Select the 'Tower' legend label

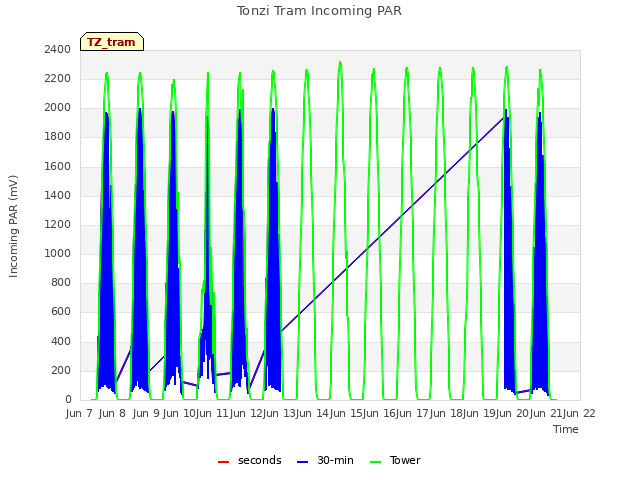point(405,460)
